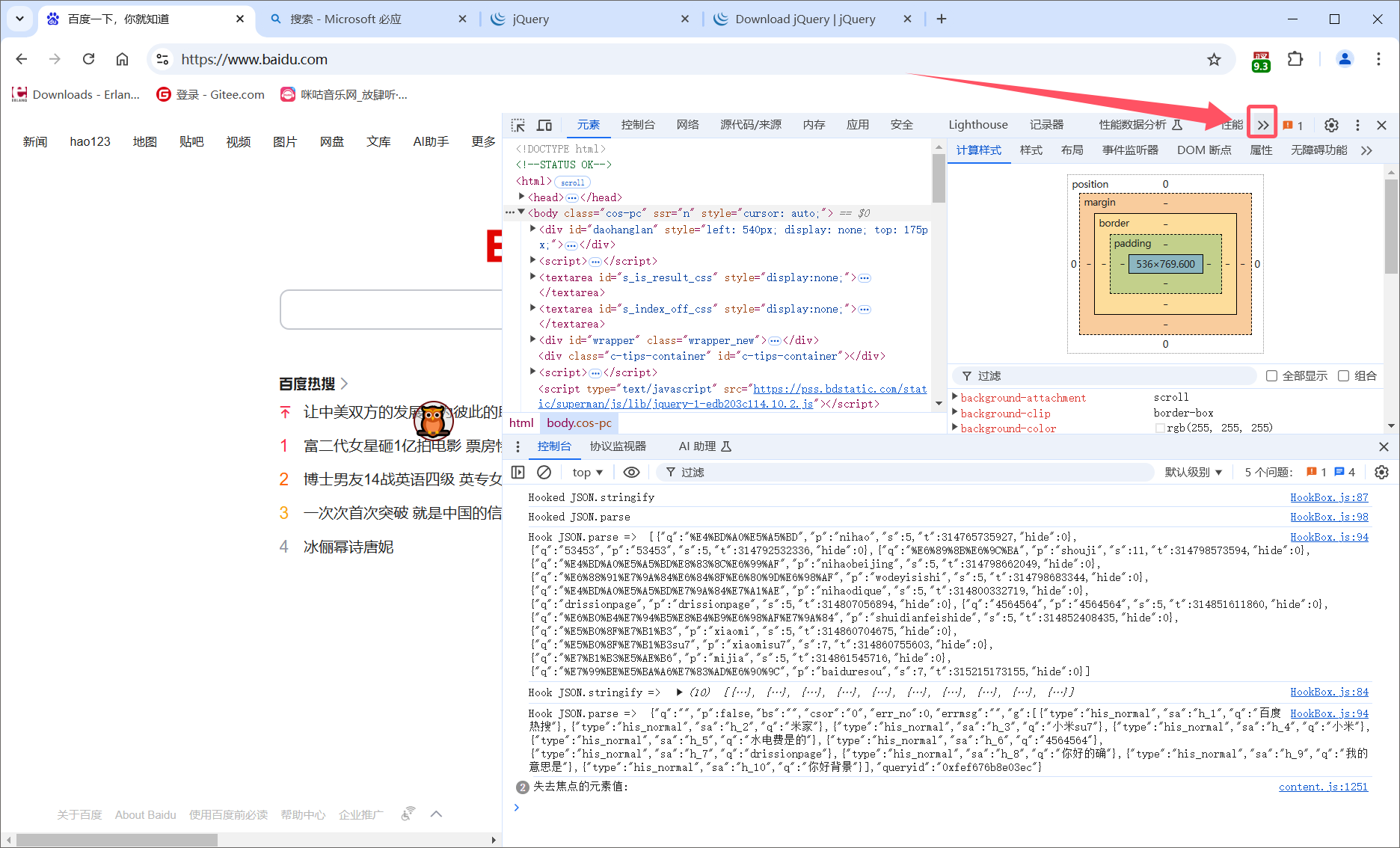Expand background-attachment computed property
The width and height of the screenshot is (1400, 848).
click(955, 397)
